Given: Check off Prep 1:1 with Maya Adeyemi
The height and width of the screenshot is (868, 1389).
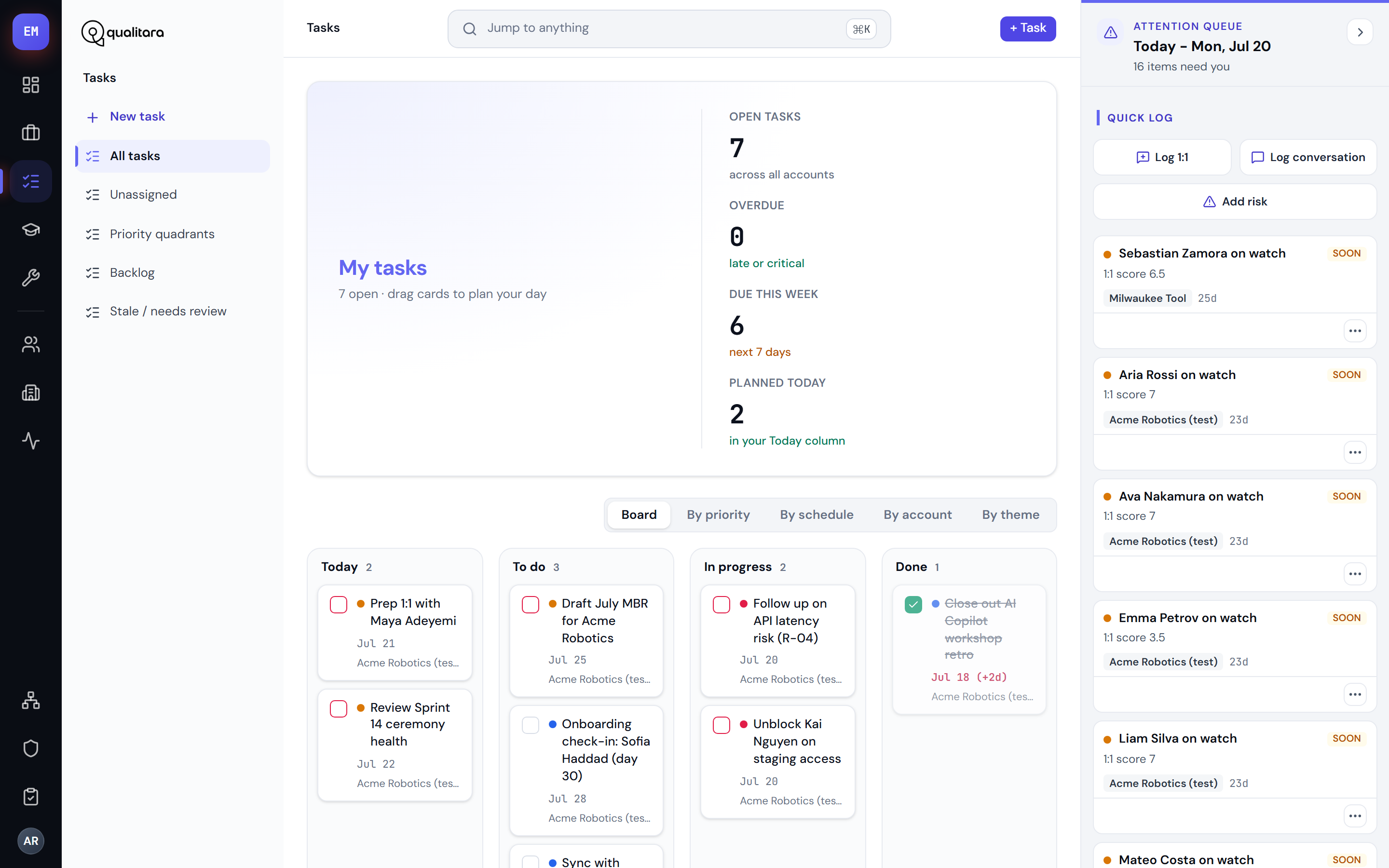Looking at the screenshot, I should [x=339, y=605].
